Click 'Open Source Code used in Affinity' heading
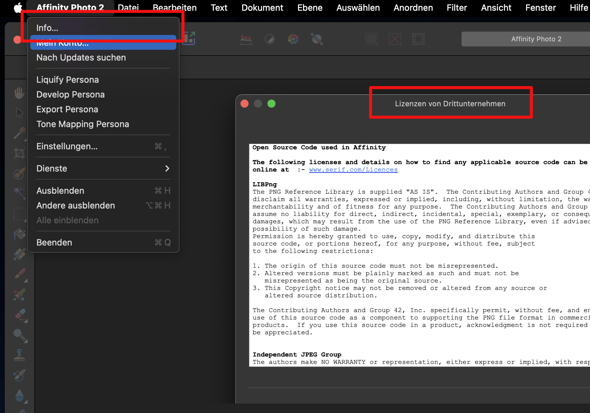Viewport: 590px width, 413px height. [x=319, y=147]
